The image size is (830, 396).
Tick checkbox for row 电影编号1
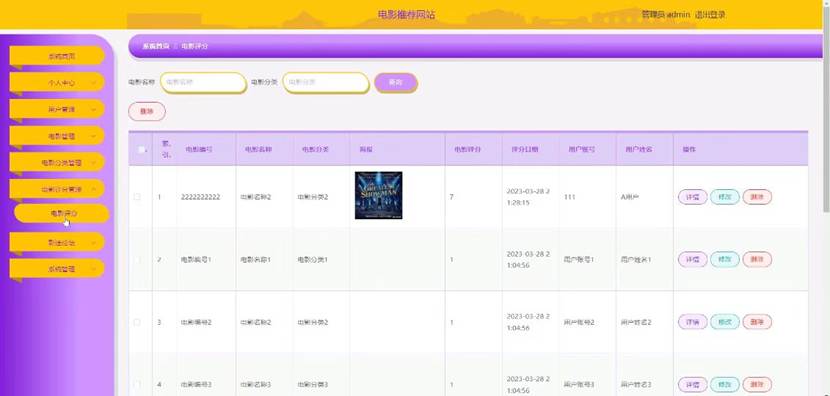(137, 259)
